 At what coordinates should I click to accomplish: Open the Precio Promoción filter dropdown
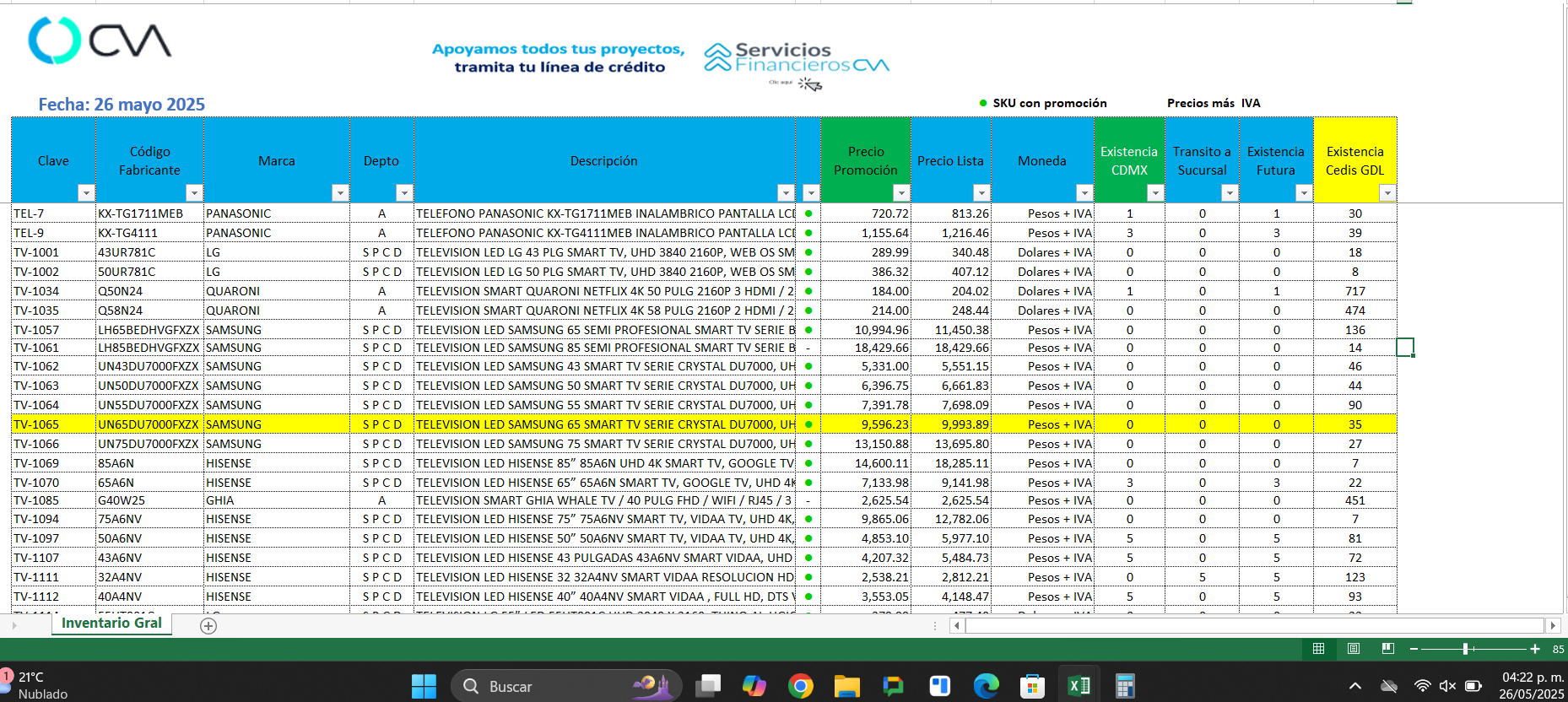901,193
